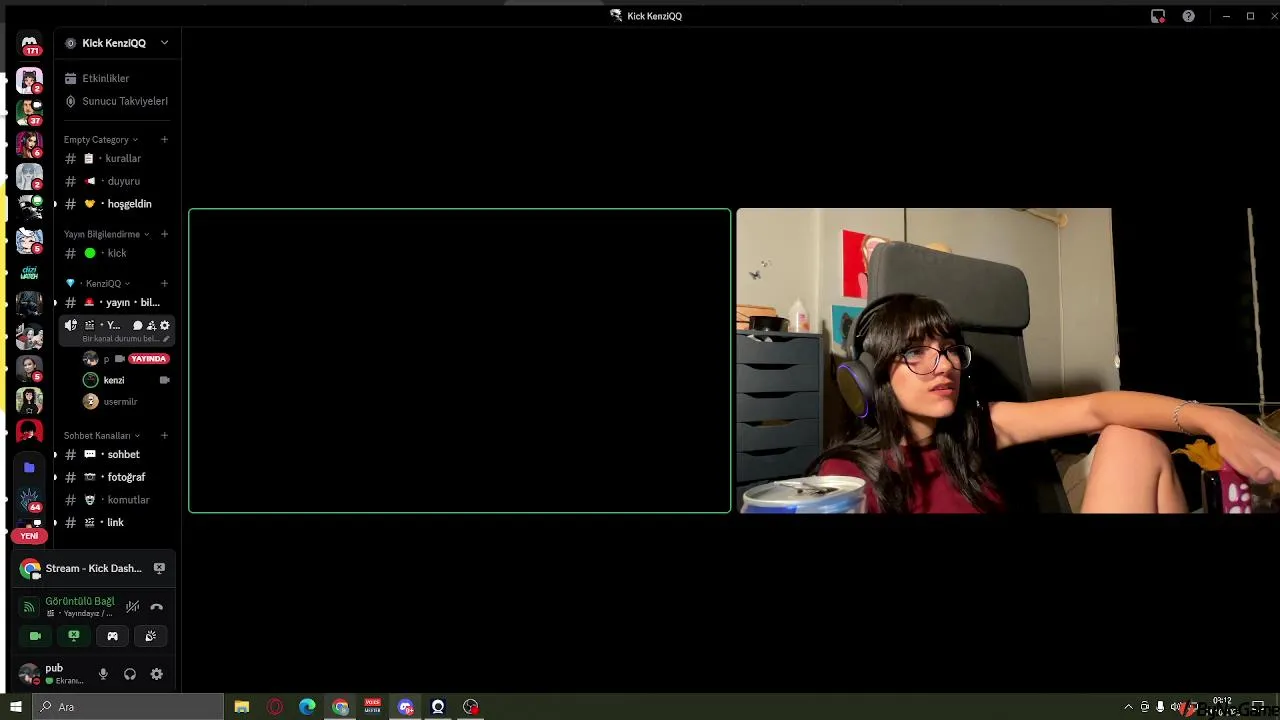The height and width of the screenshot is (720, 1280).
Task: Open the sohbet channel
Action: pyautogui.click(x=117, y=454)
